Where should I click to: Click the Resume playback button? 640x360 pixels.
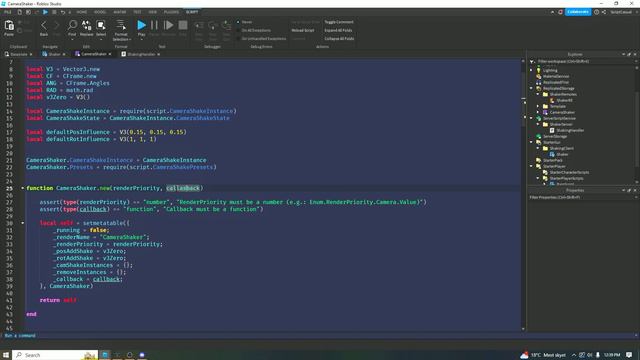click(x=168, y=25)
